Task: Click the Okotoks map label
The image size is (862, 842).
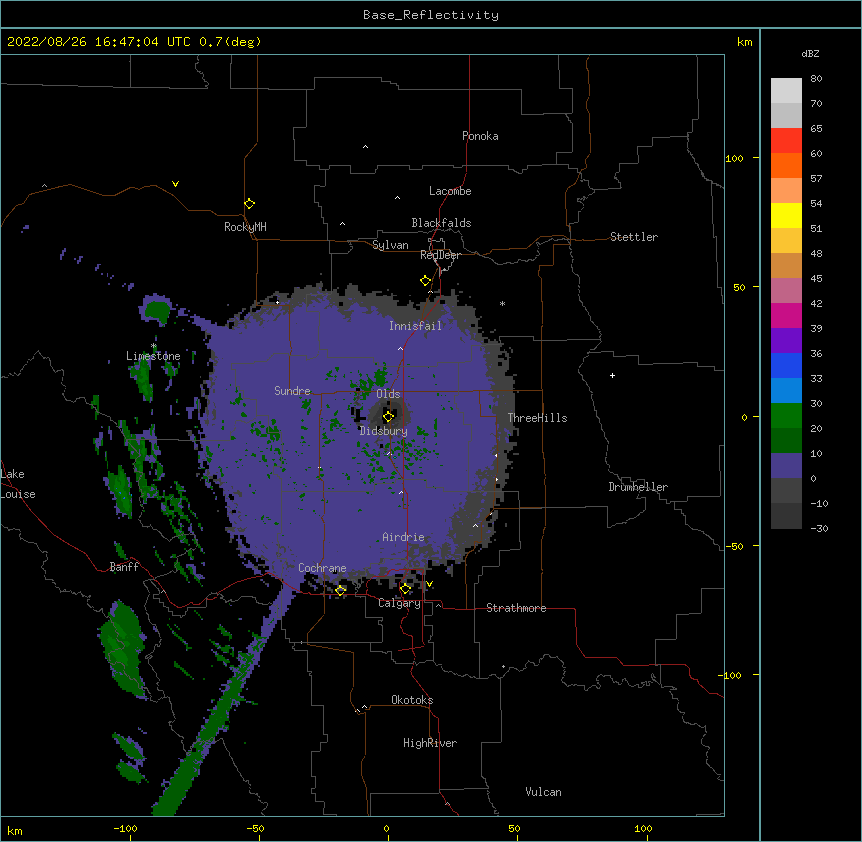Action: tap(412, 700)
